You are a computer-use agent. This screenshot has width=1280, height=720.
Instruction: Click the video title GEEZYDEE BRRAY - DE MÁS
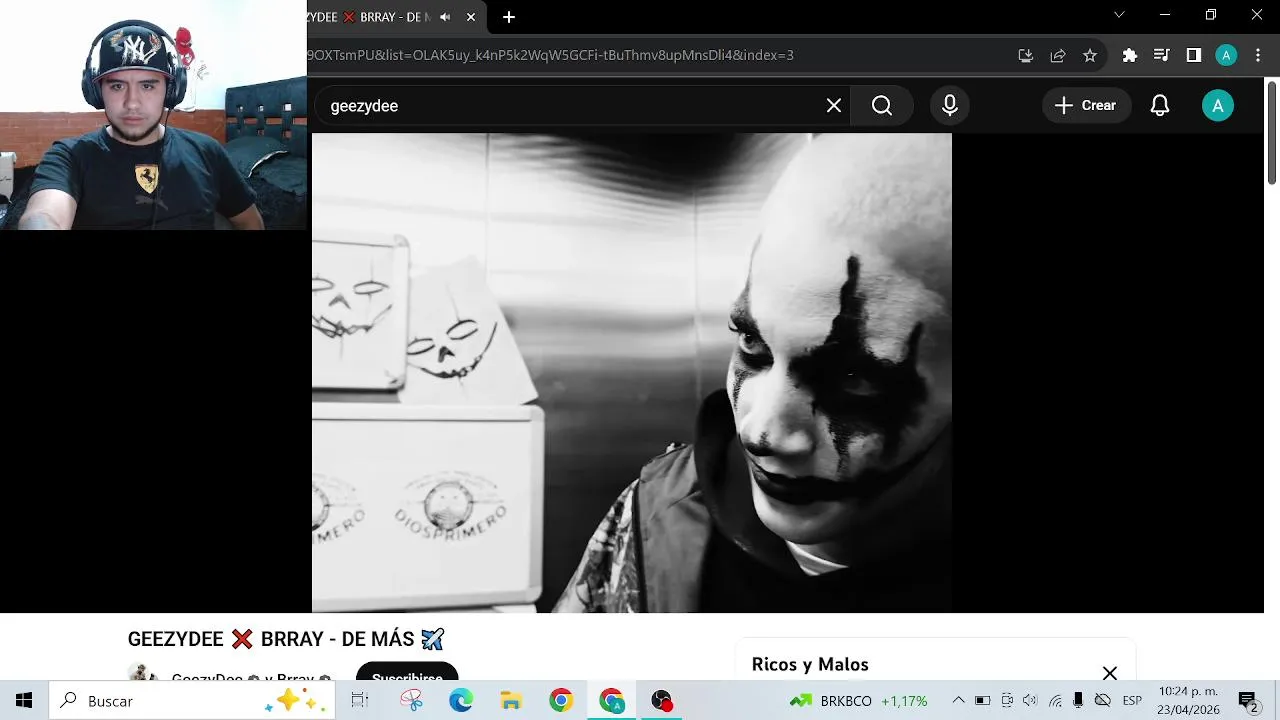[x=286, y=639]
